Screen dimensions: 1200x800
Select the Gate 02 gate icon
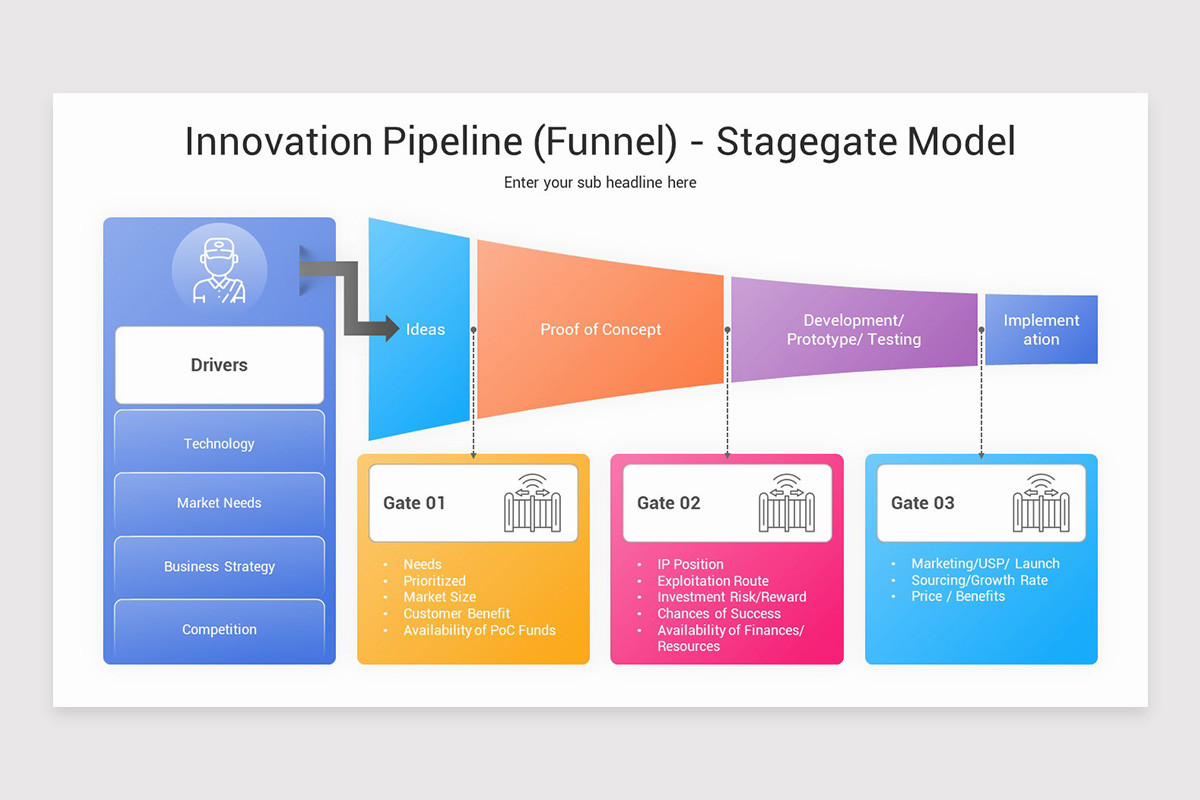(x=786, y=503)
